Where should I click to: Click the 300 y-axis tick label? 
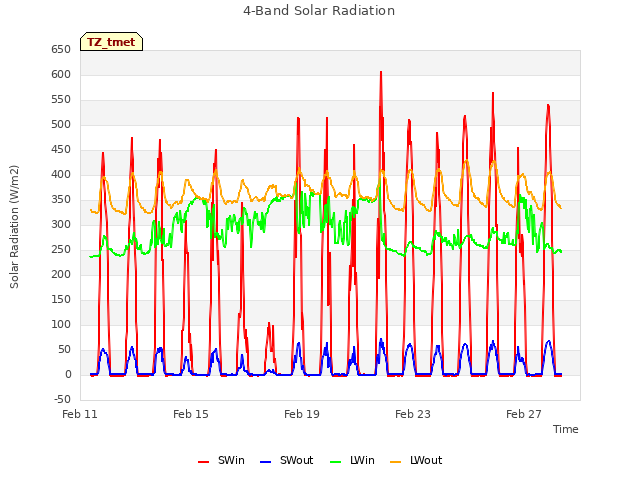pyautogui.click(x=61, y=224)
